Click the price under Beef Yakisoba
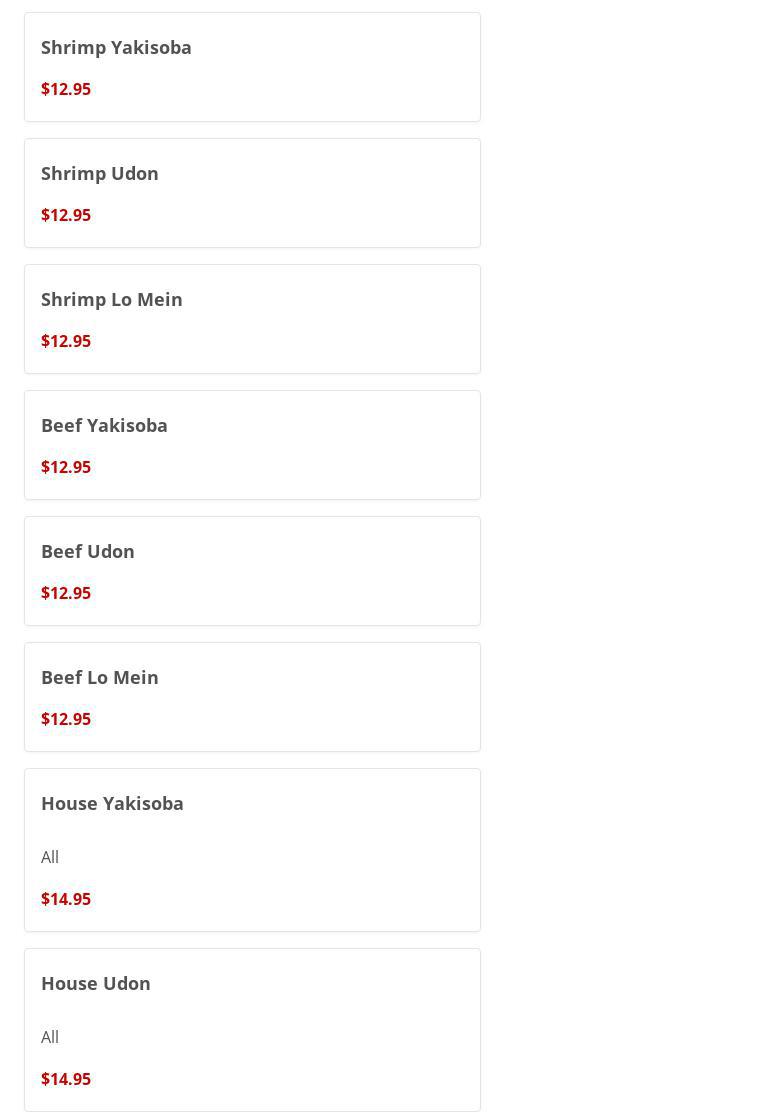Viewport: 770px width, 1112px height. click(x=66, y=467)
